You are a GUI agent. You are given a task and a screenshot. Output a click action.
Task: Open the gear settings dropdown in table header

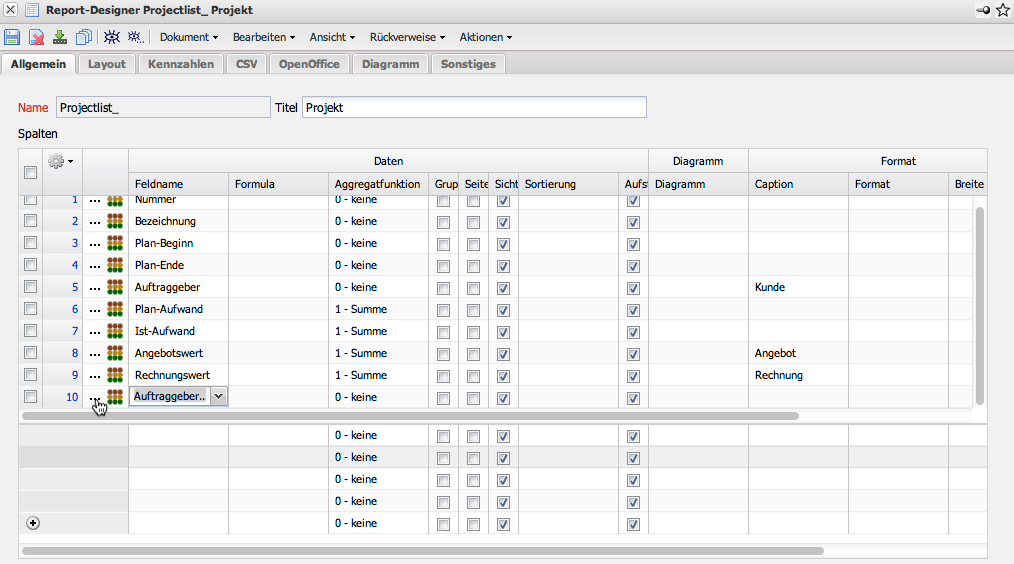point(61,160)
